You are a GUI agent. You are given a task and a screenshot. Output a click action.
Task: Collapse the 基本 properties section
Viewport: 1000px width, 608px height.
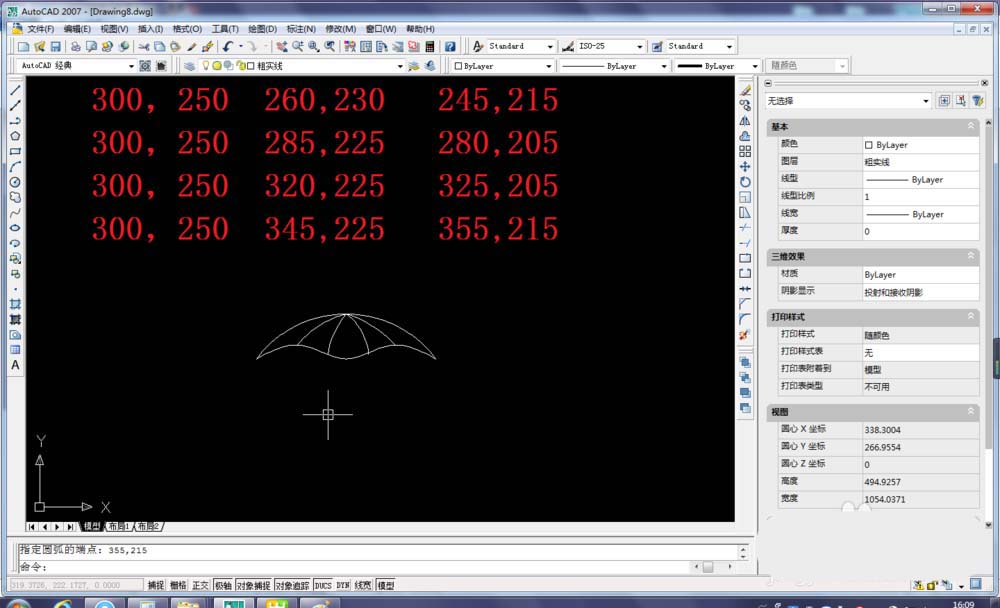click(x=971, y=126)
